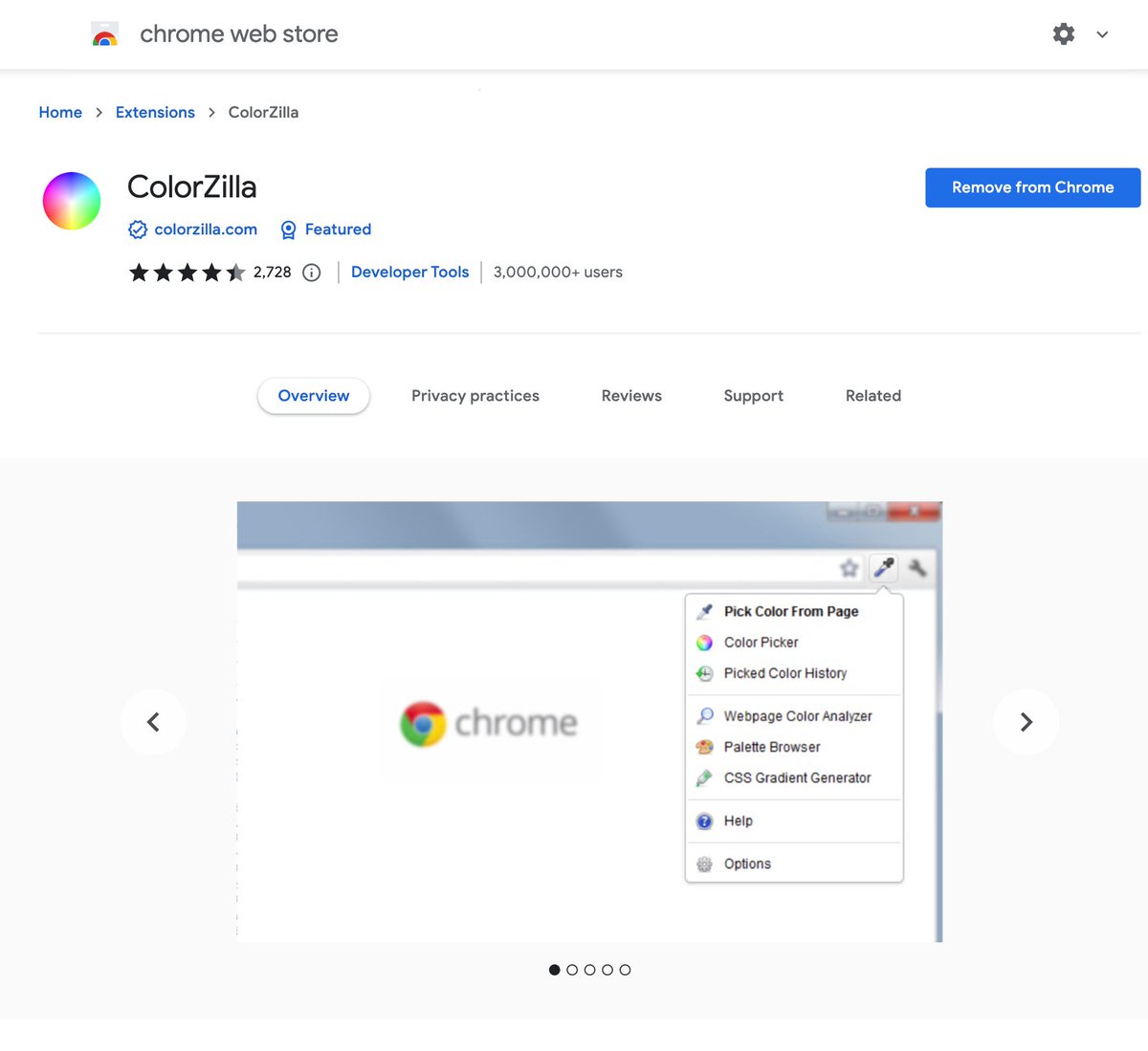Switch to the Privacy practices tab

coord(475,396)
